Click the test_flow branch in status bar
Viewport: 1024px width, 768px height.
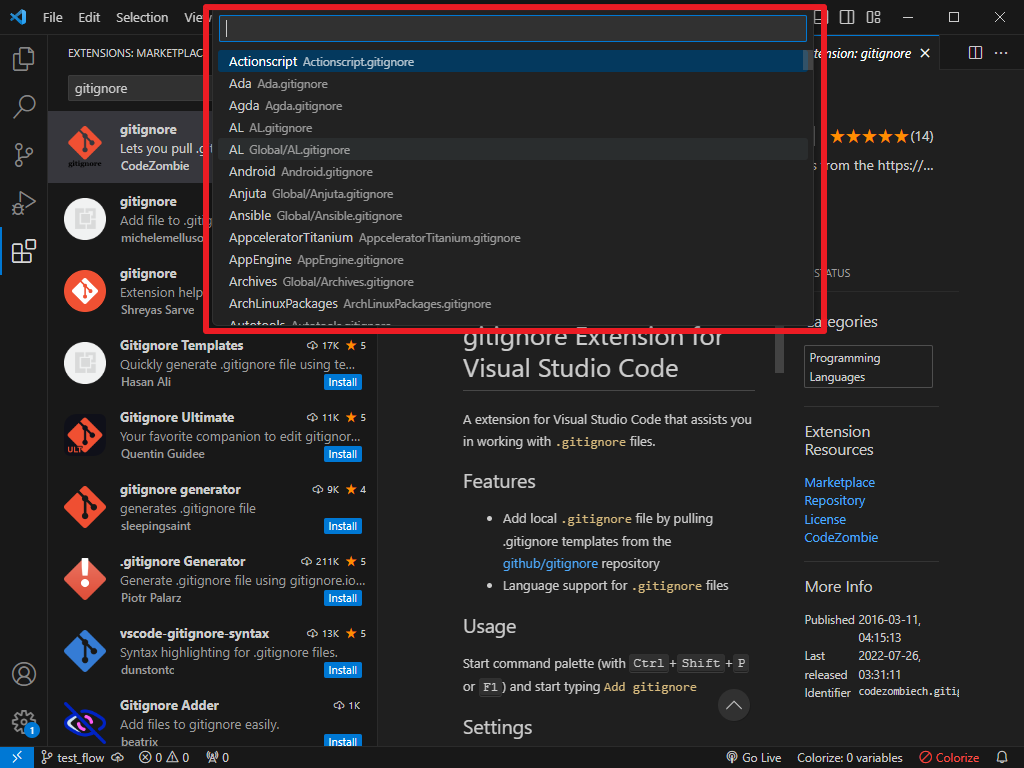pos(73,758)
